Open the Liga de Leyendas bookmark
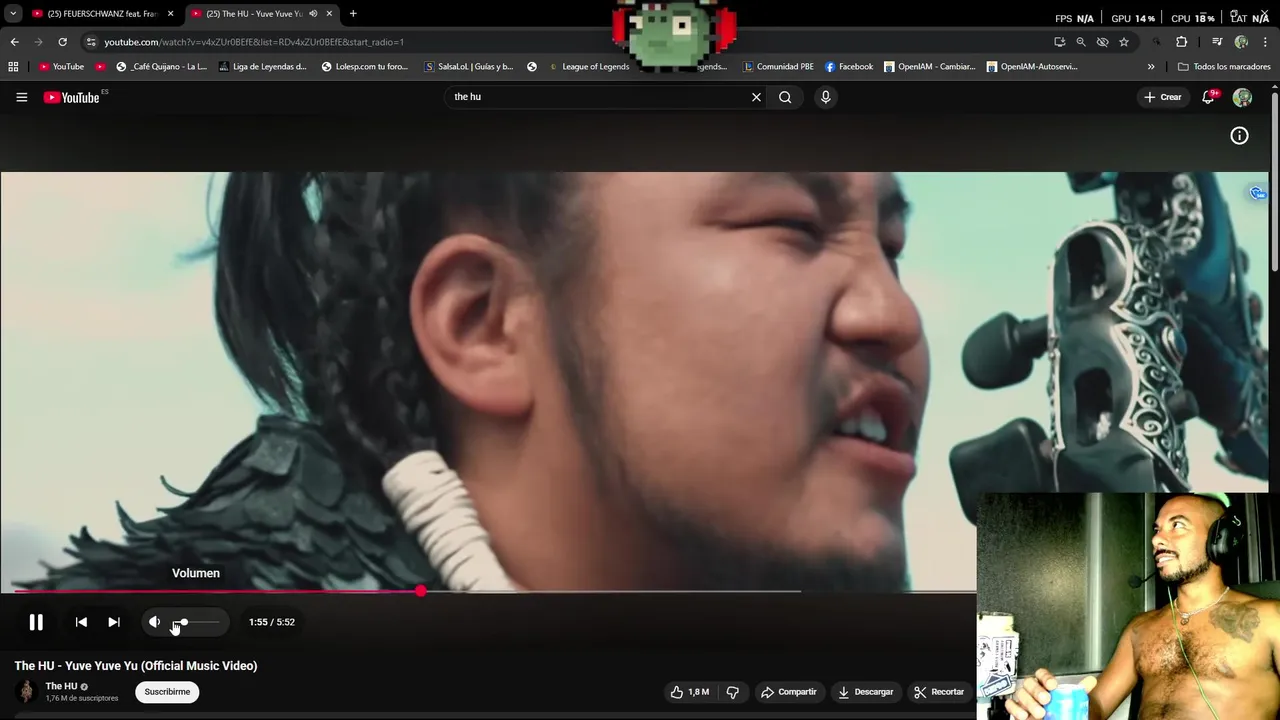Viewport: 1280px width, 720px height. tap(262, 67)
